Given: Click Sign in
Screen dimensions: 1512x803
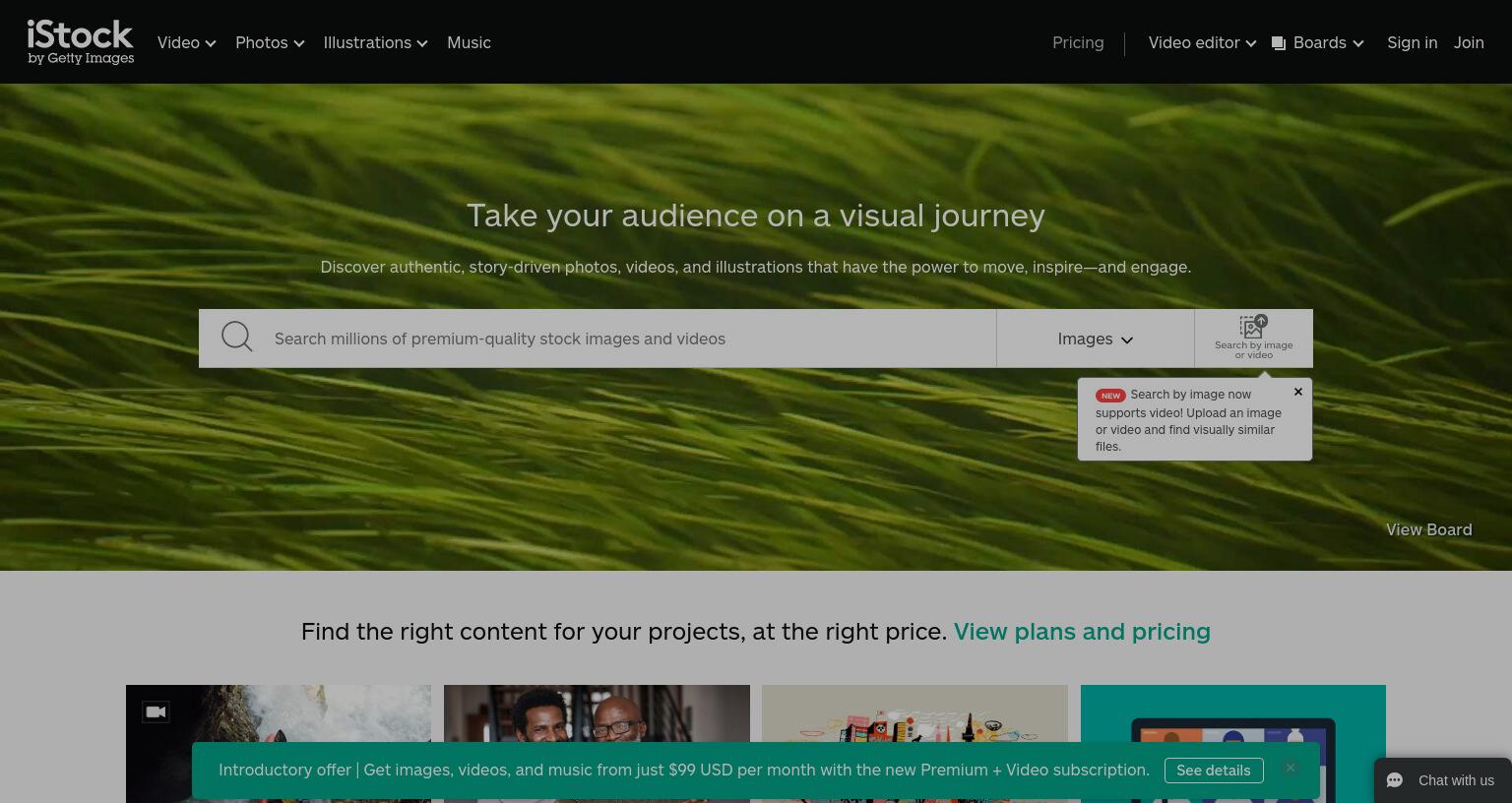Looking at the screenshot, I should coord(1412,42).
